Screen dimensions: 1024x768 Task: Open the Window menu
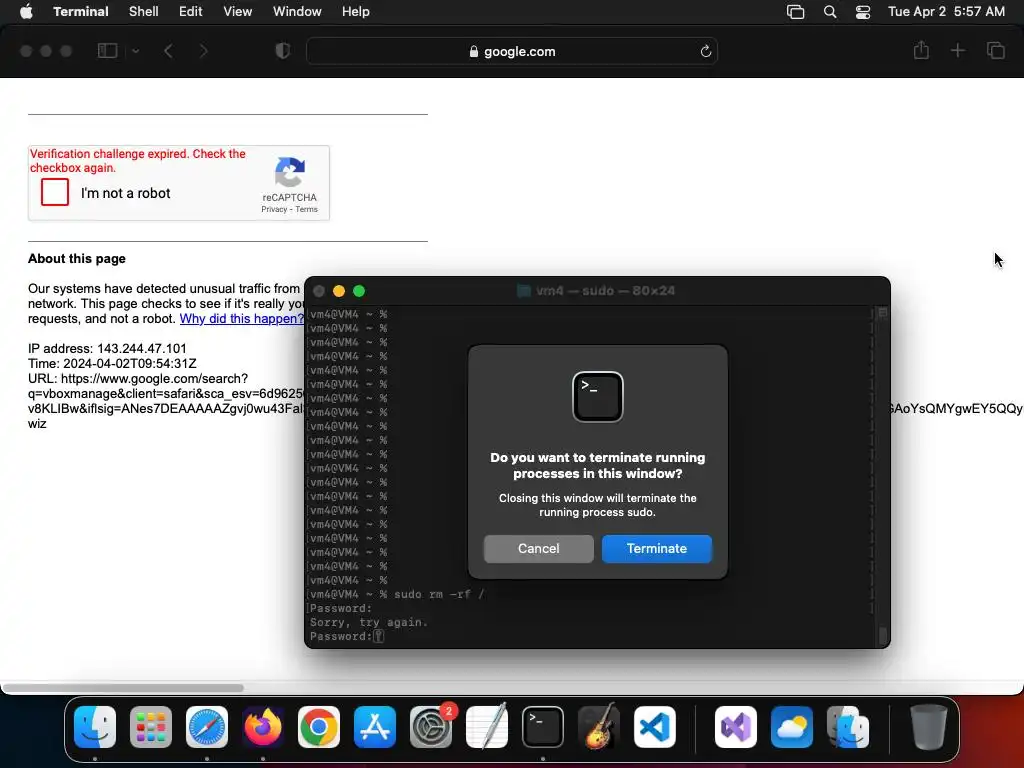[x=296, y=12]
